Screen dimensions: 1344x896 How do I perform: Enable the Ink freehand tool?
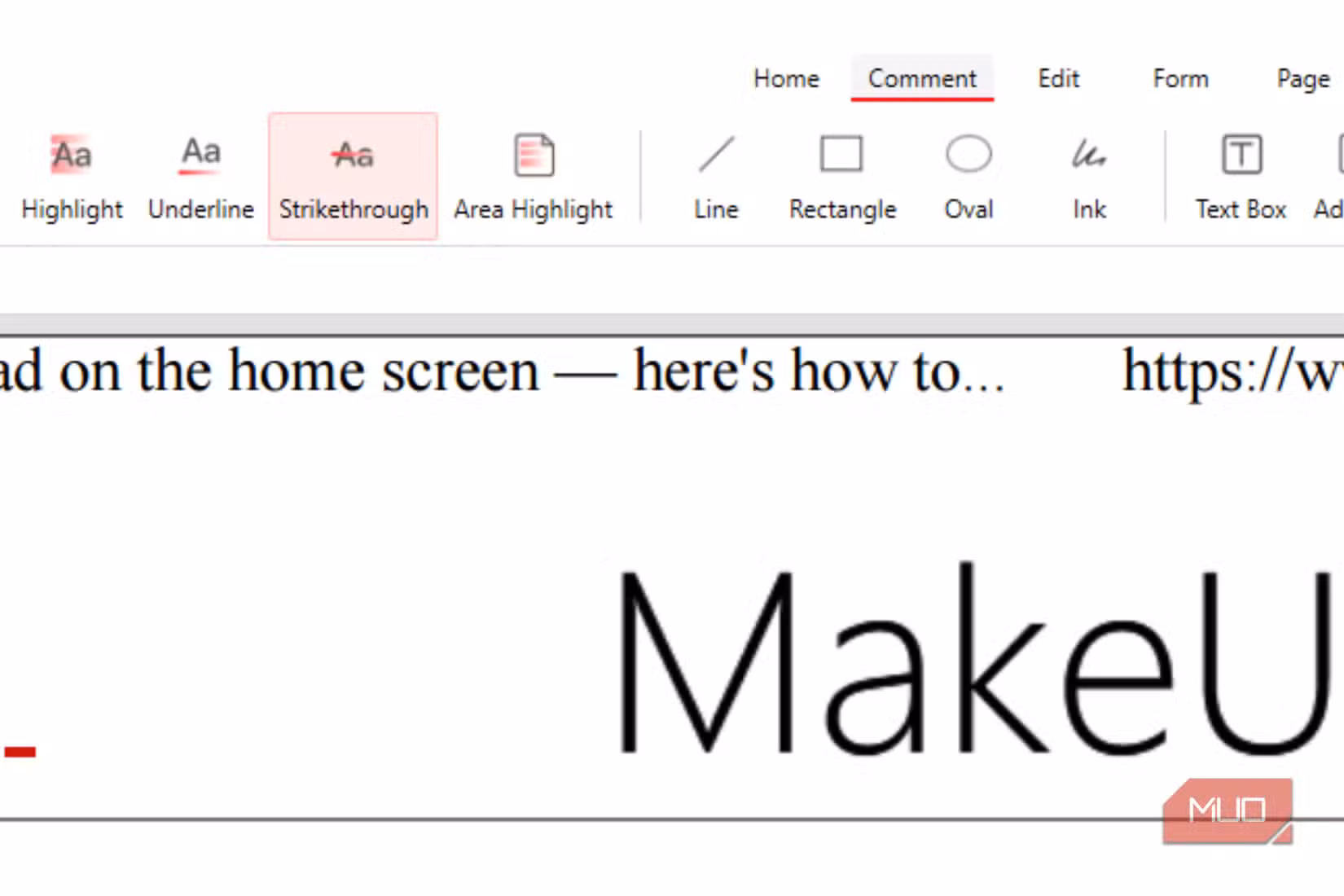(x=1089, y=177)
